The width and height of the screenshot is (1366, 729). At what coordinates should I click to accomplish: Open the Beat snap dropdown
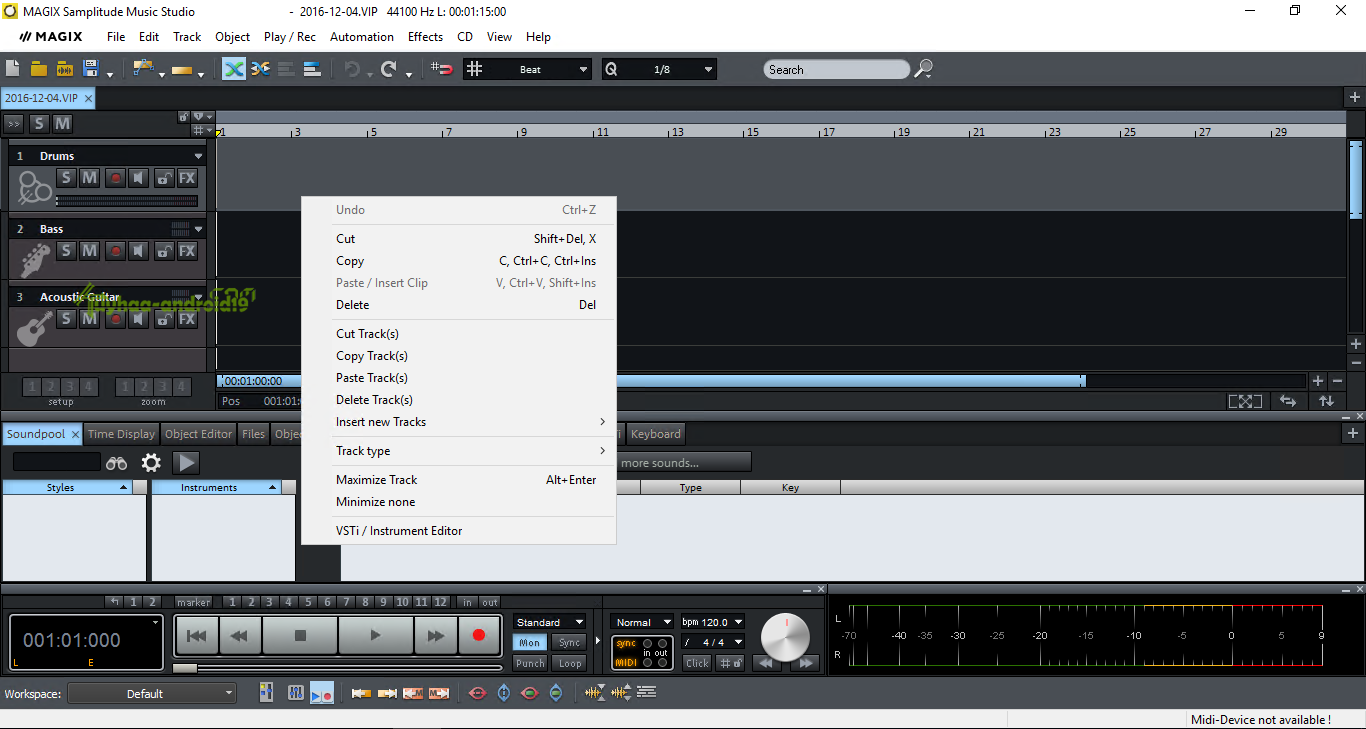click(x=584, y=69)
